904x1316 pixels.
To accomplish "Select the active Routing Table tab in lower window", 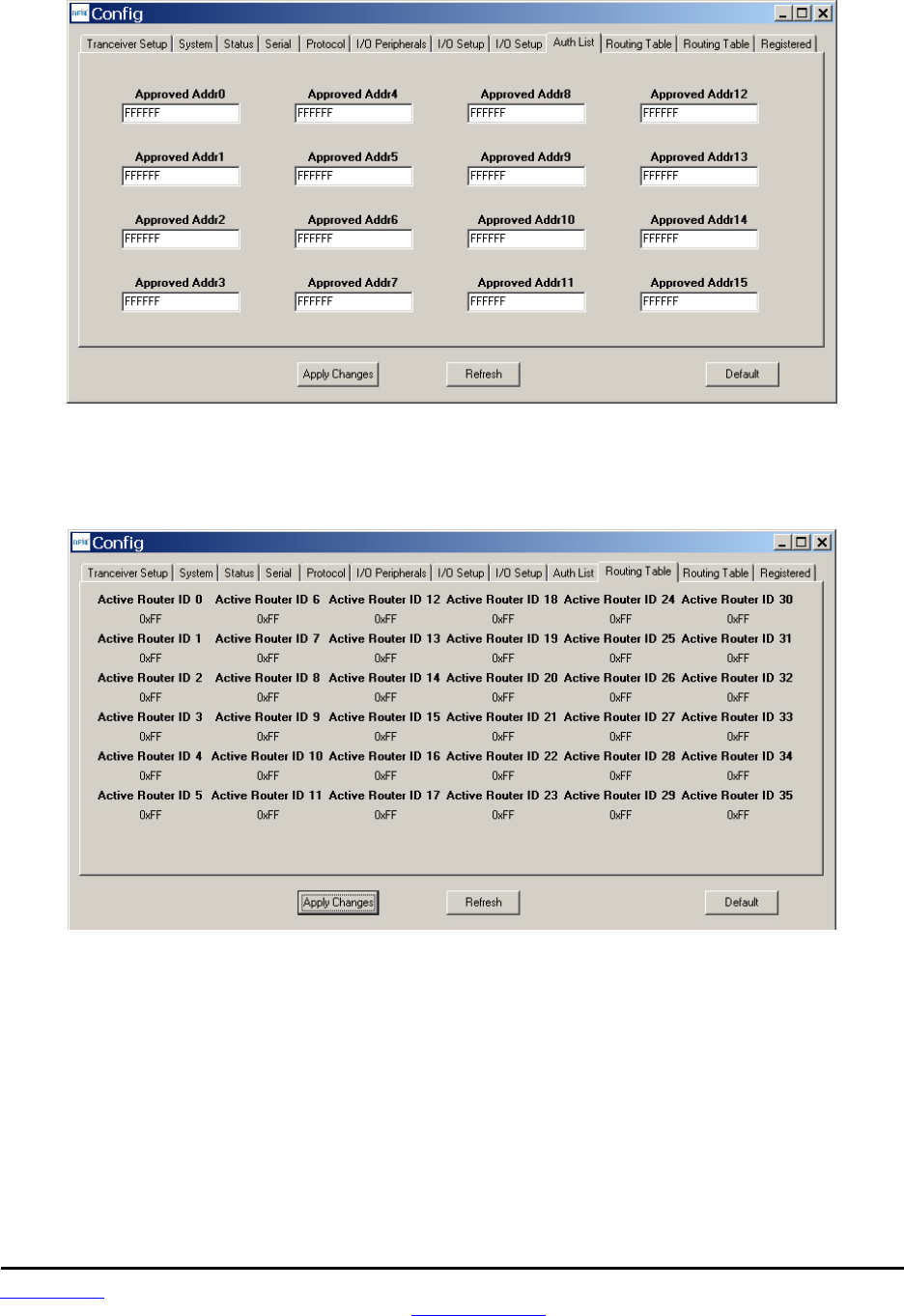I will point(638,572).
